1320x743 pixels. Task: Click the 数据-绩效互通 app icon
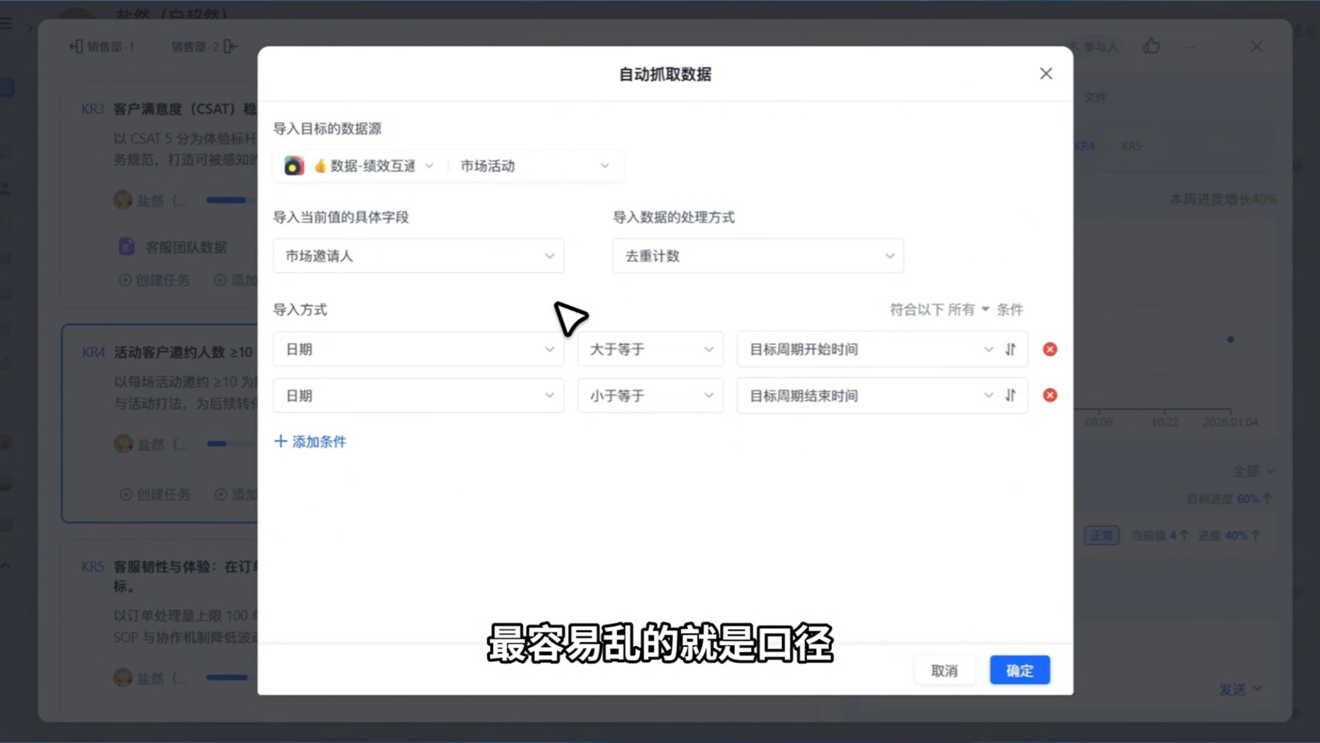(293, 166)
